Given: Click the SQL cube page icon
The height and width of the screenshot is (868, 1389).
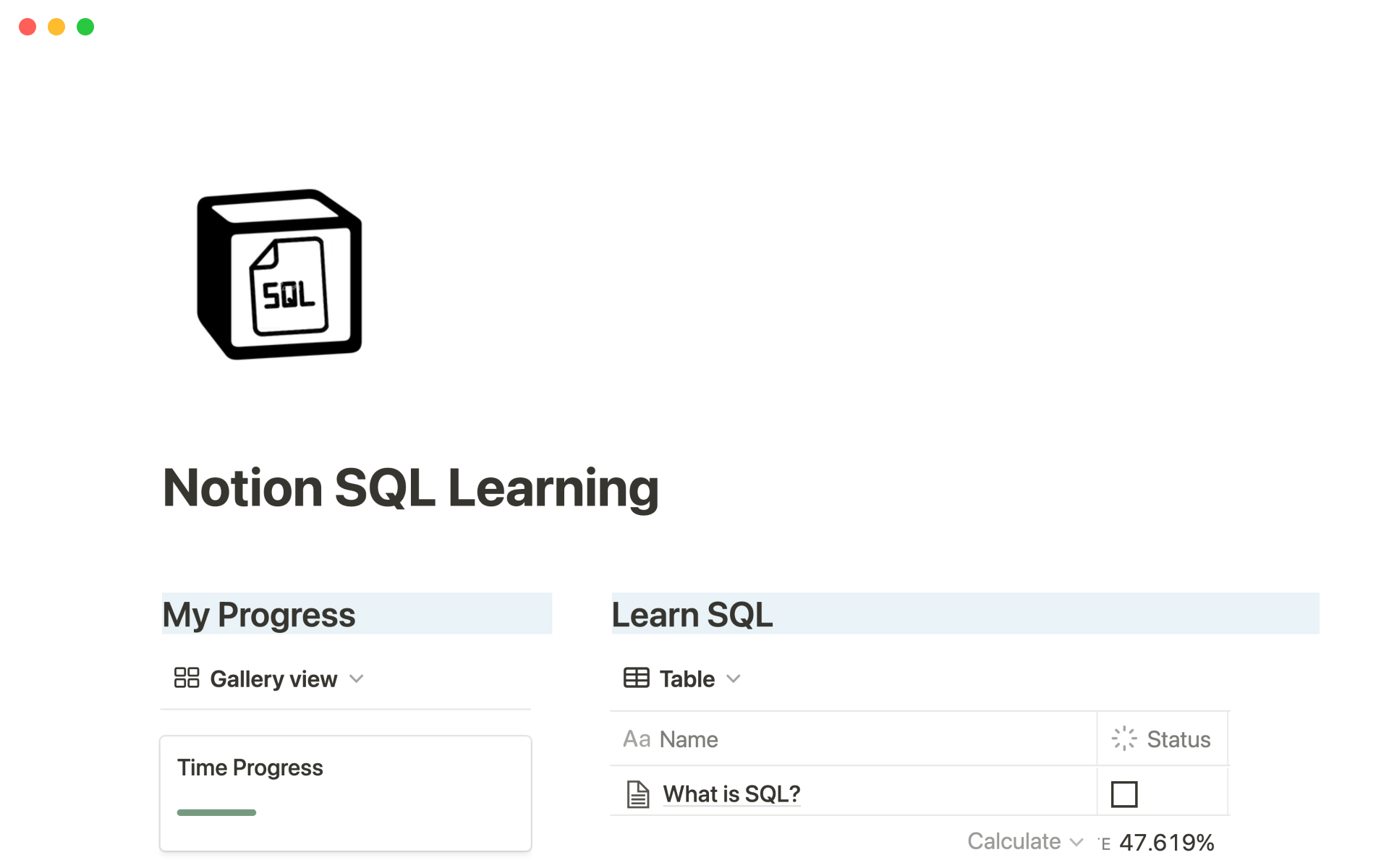Looking at the screenshot, I should [x=279, y=274].
